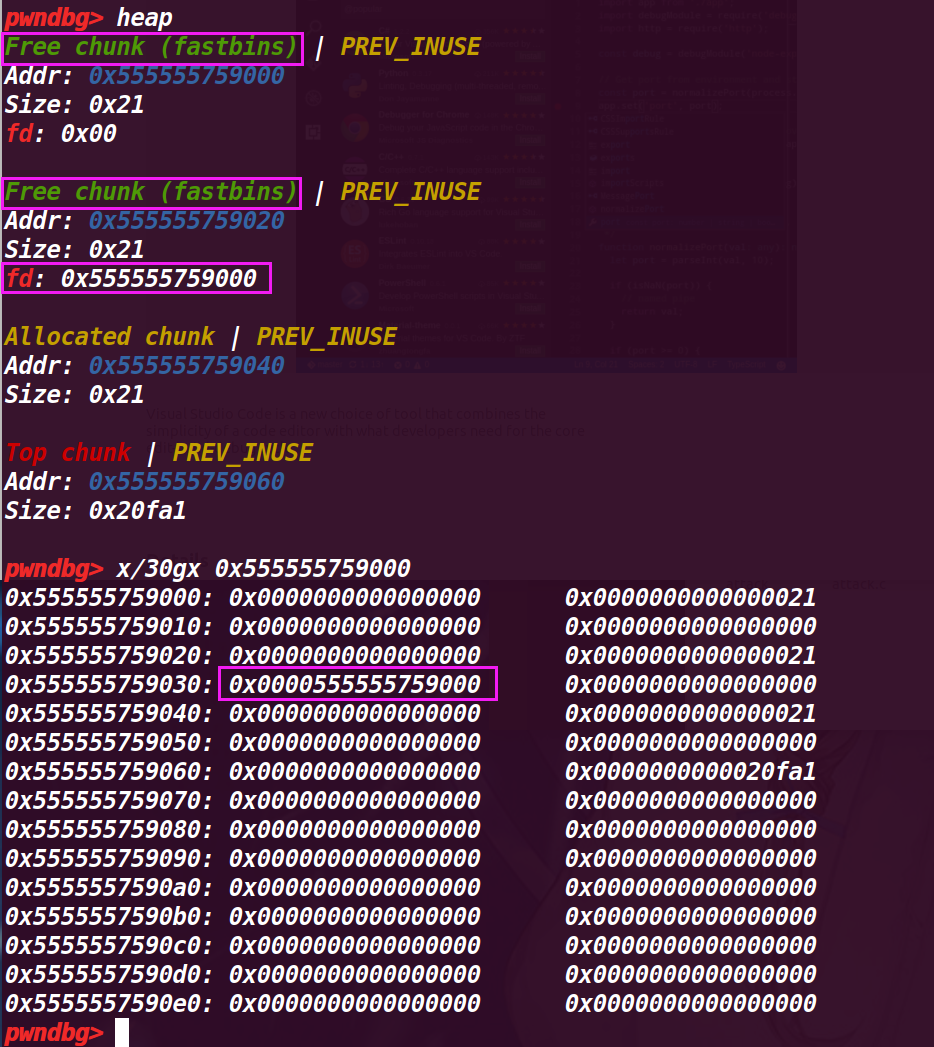Click the first highlighted Free chunk (fastbins) label

153,47
